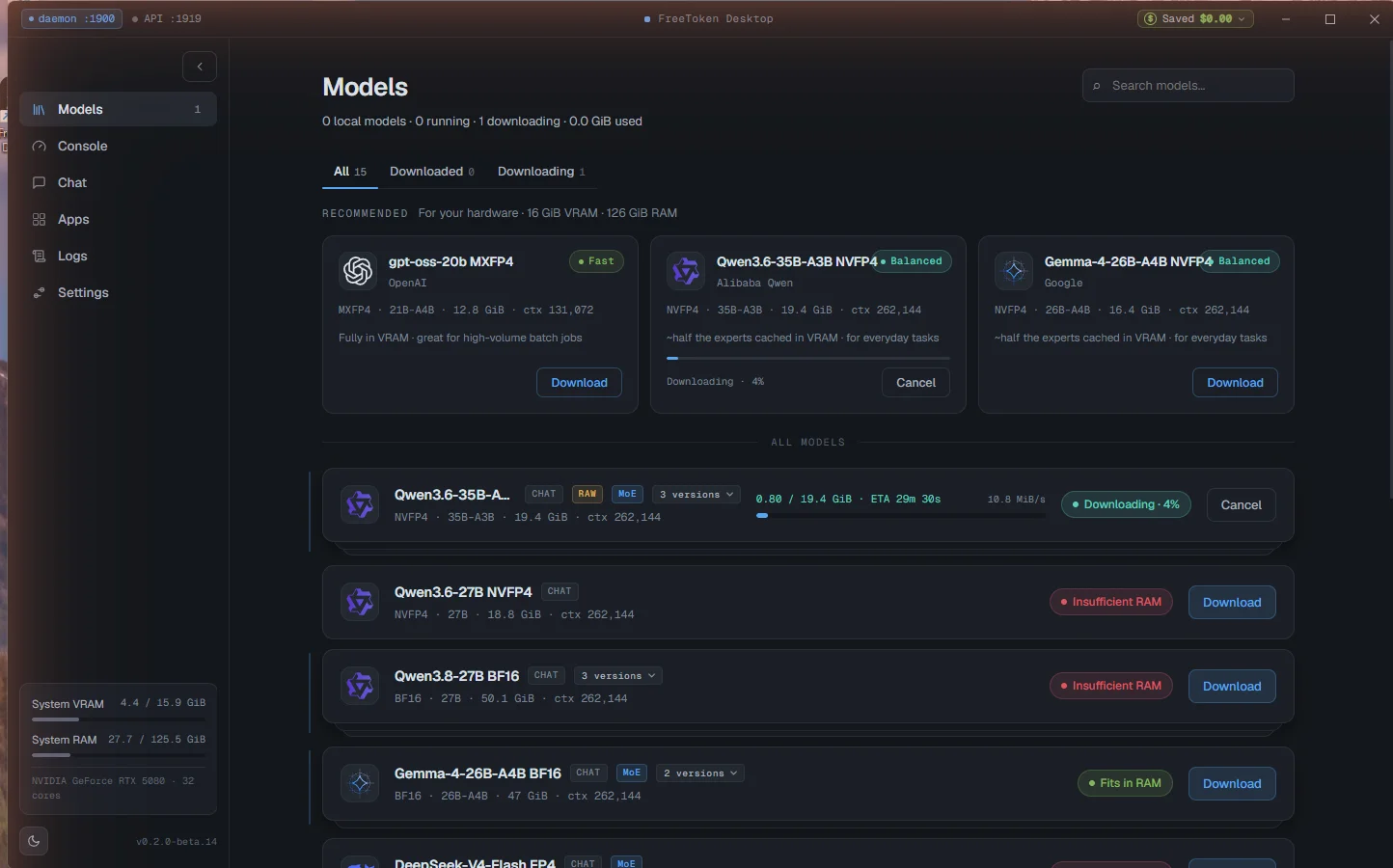Click the Logs icon in sidebar

(x=39, y=257)
